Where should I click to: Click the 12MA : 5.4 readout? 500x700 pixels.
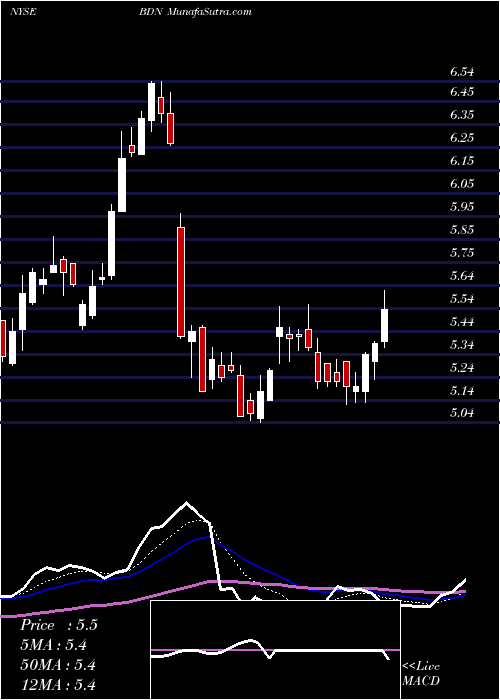[58, 685]
